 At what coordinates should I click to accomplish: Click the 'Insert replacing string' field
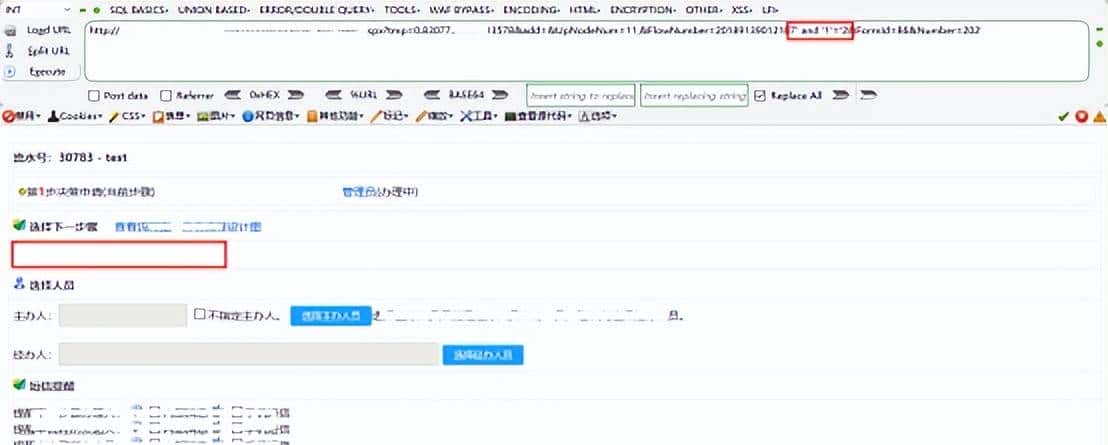pos(694,95)
